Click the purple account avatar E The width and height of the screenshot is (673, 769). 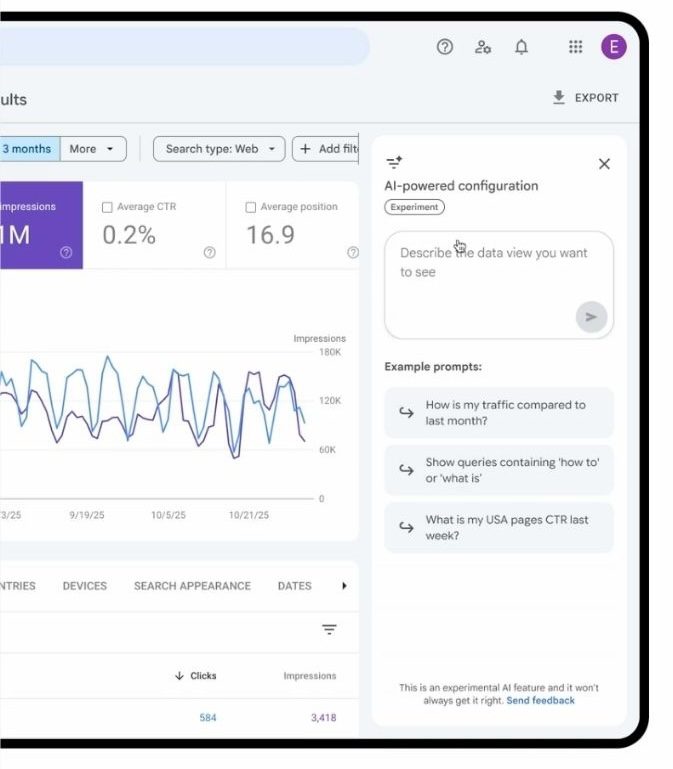(613, 47)
